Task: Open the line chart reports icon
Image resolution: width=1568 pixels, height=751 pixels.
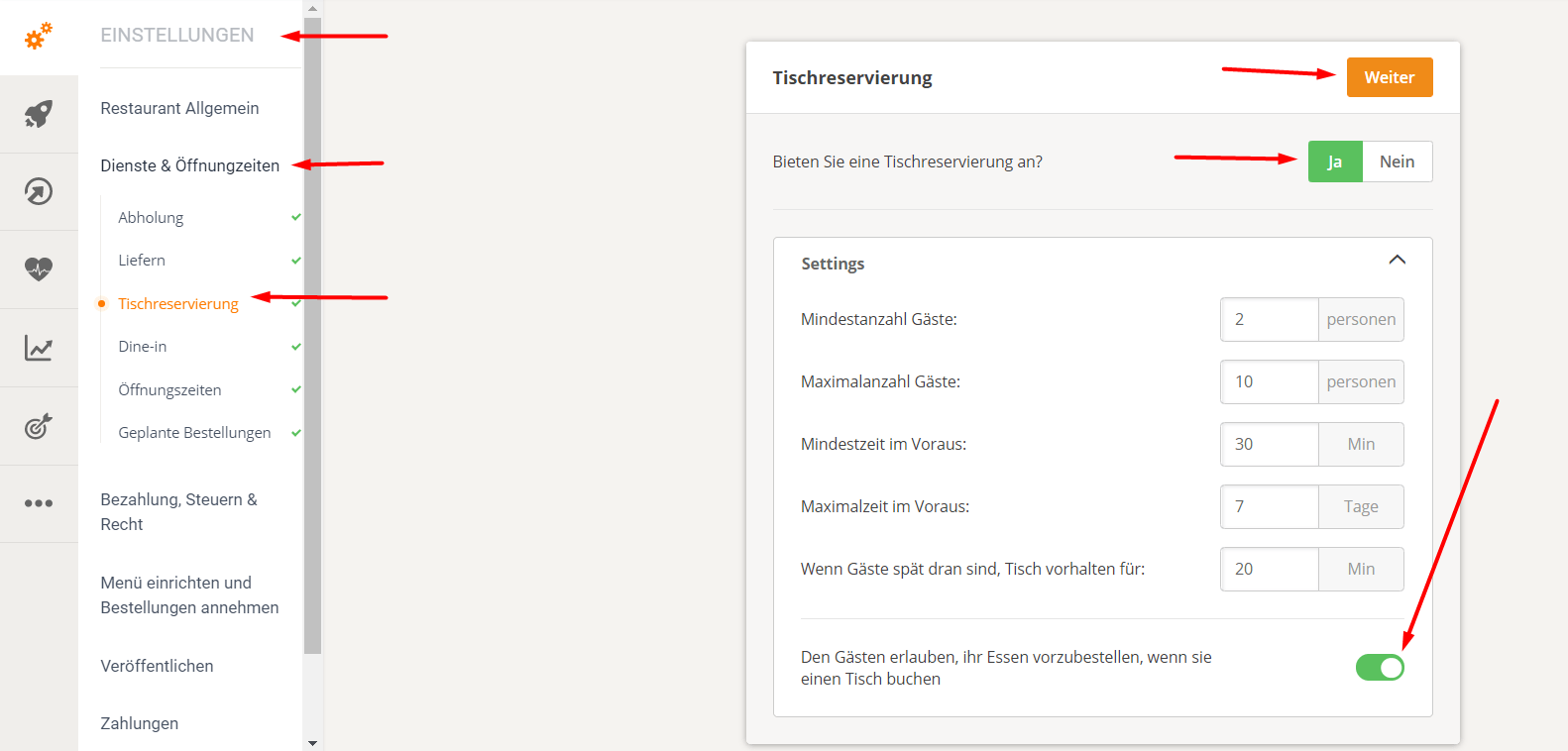Action: click(x=39, y=348)
